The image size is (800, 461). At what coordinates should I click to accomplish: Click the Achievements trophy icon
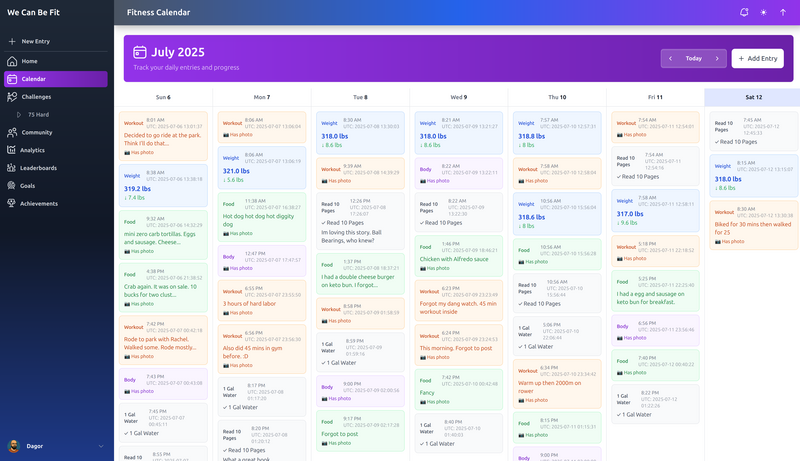pos(12,203)
